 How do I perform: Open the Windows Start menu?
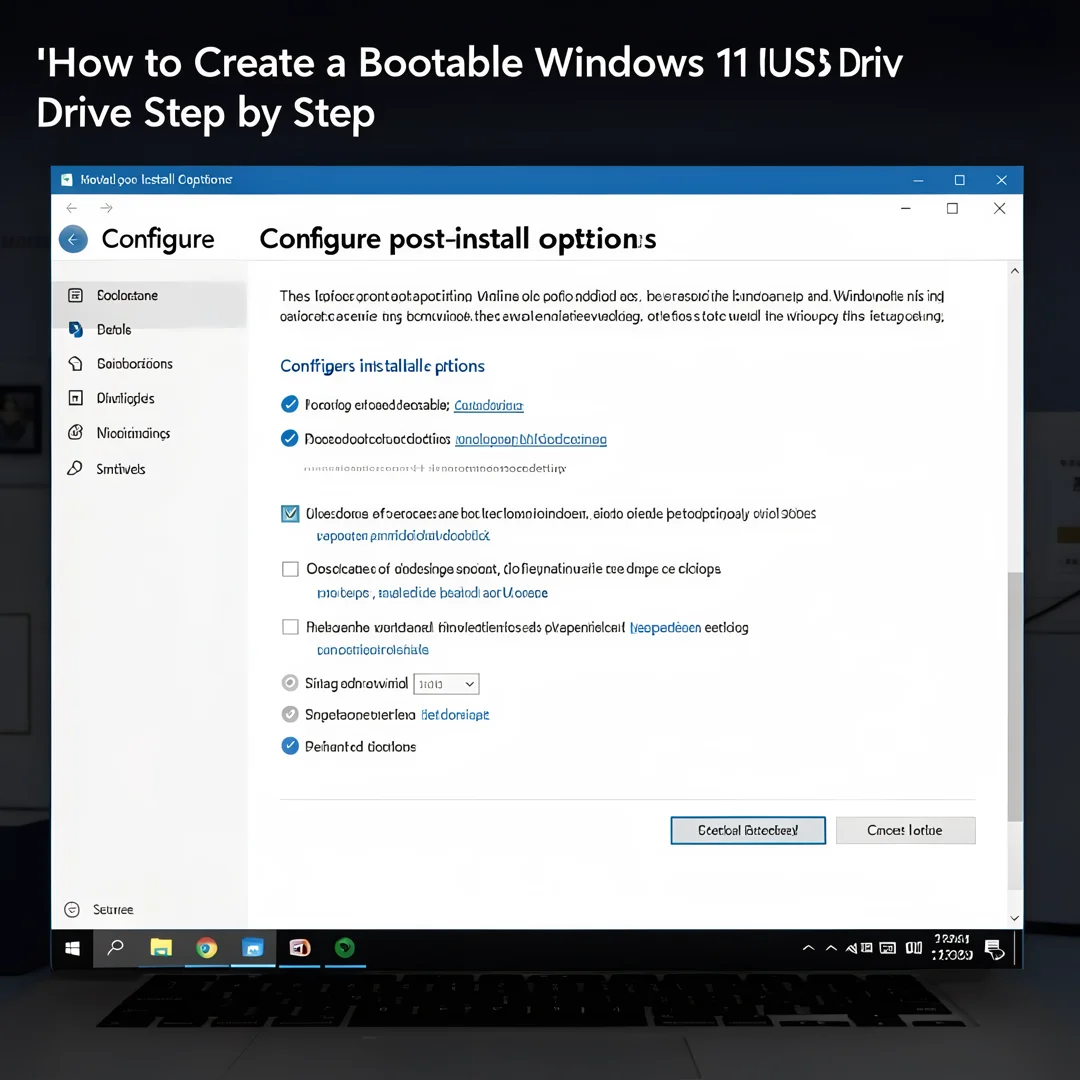(72, 948)
